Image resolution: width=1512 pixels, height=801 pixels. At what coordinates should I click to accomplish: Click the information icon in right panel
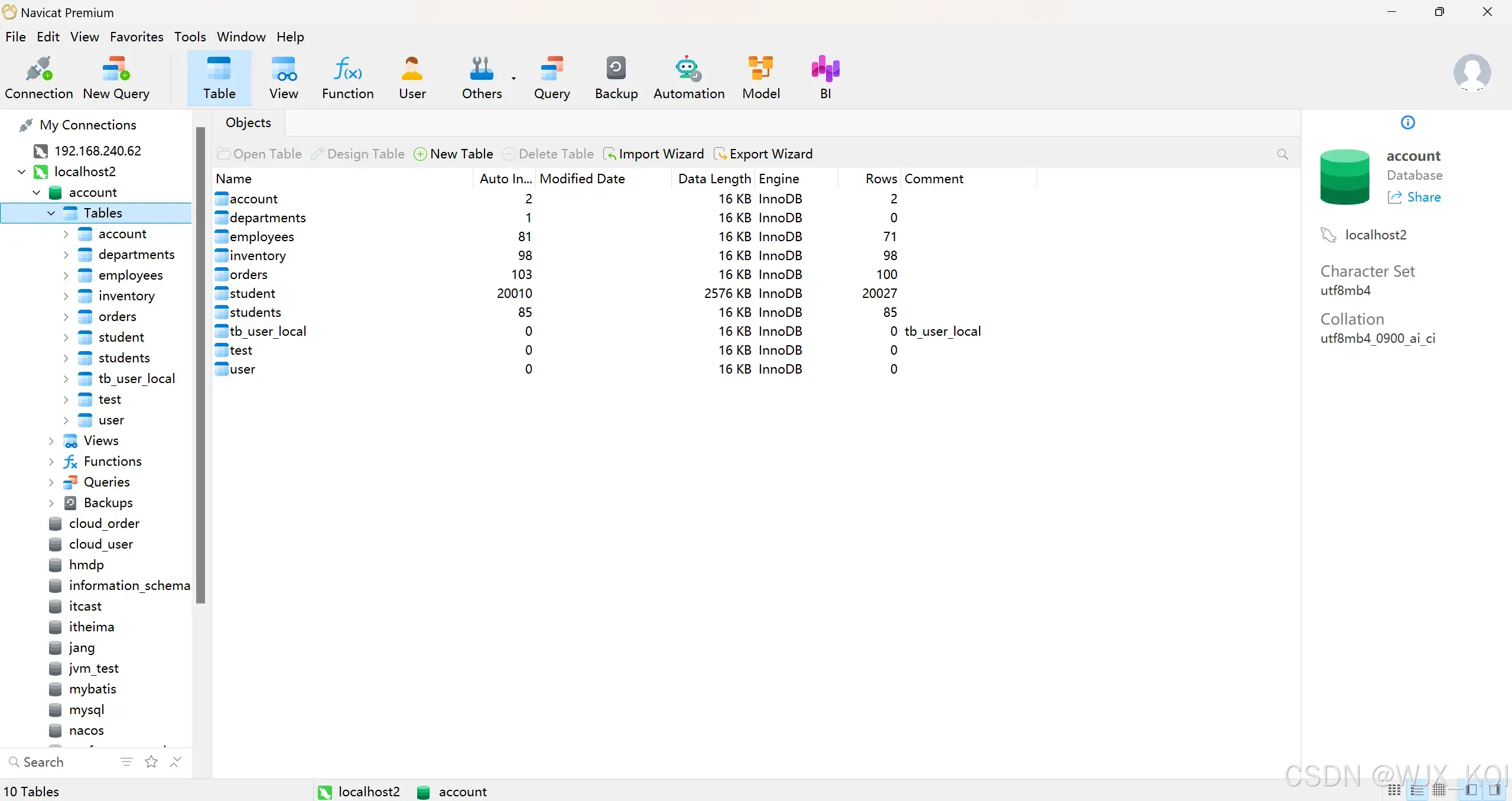[x=1407, y=122]
